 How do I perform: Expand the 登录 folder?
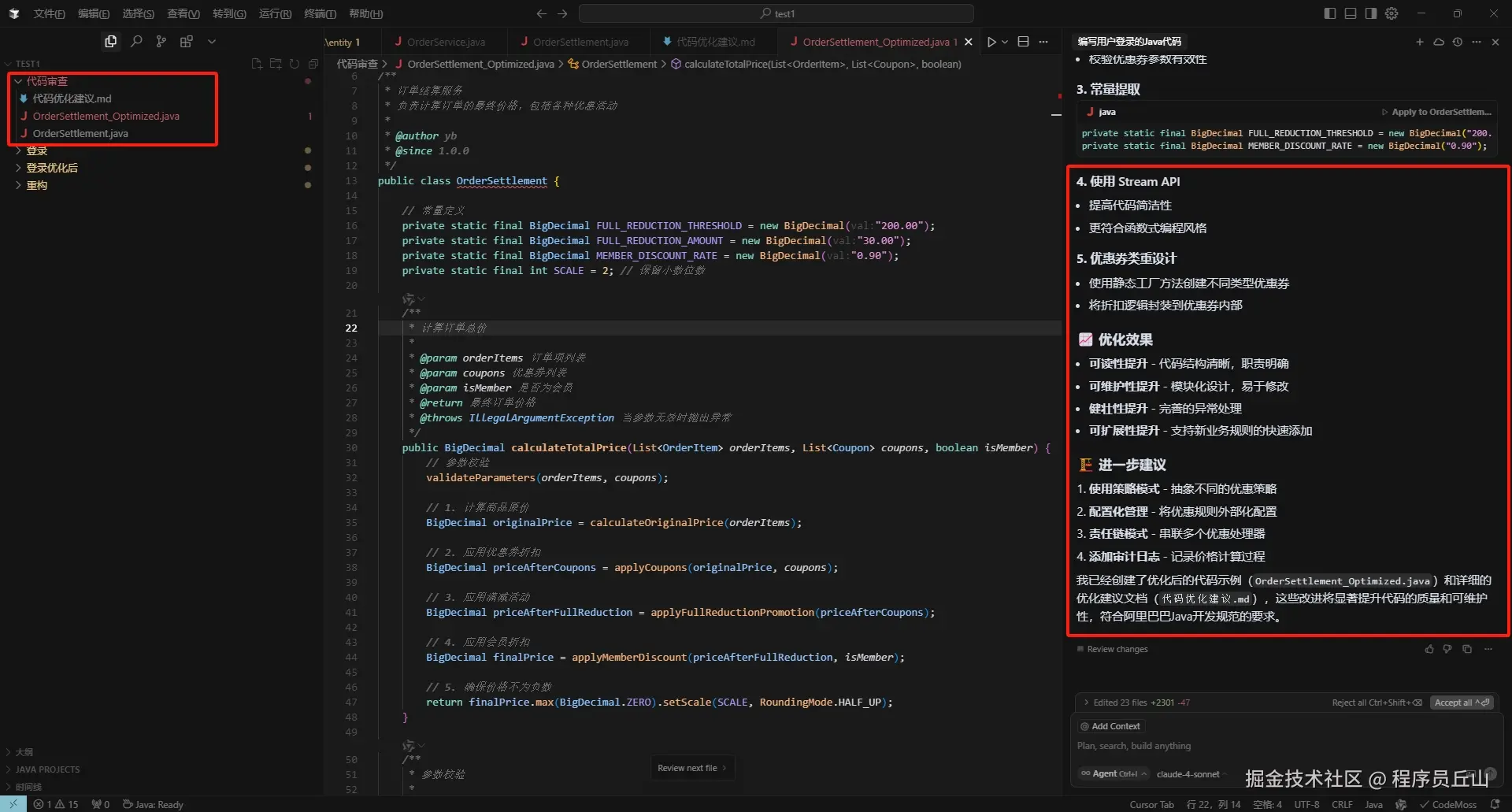(x=36, y=150)
